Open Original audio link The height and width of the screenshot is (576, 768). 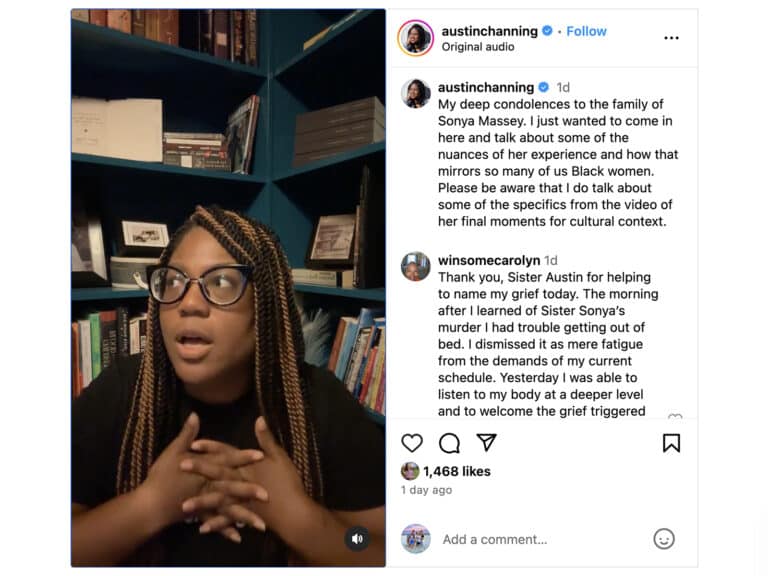coord(478,47)
